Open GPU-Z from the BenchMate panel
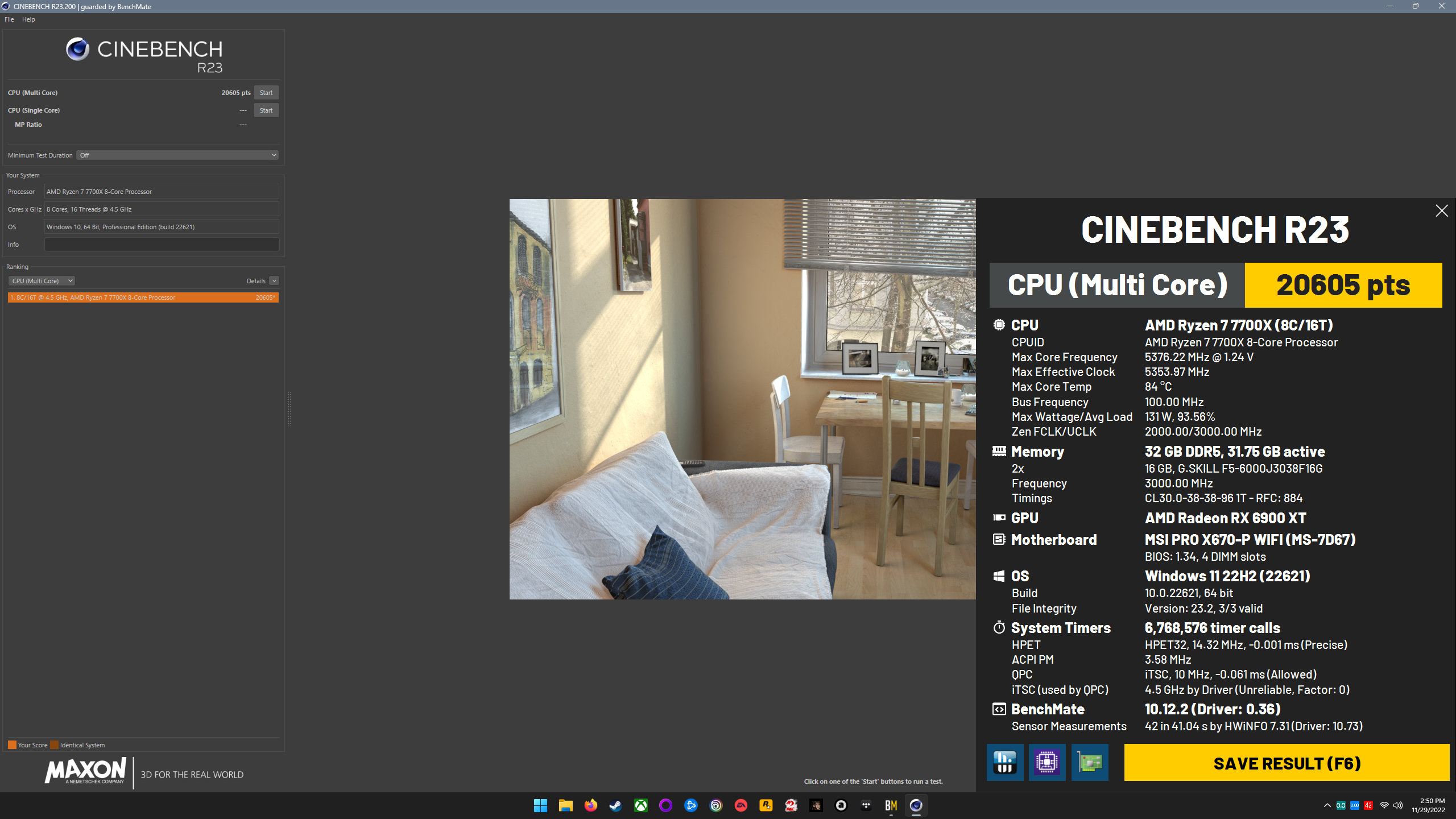 [1090, 762]
